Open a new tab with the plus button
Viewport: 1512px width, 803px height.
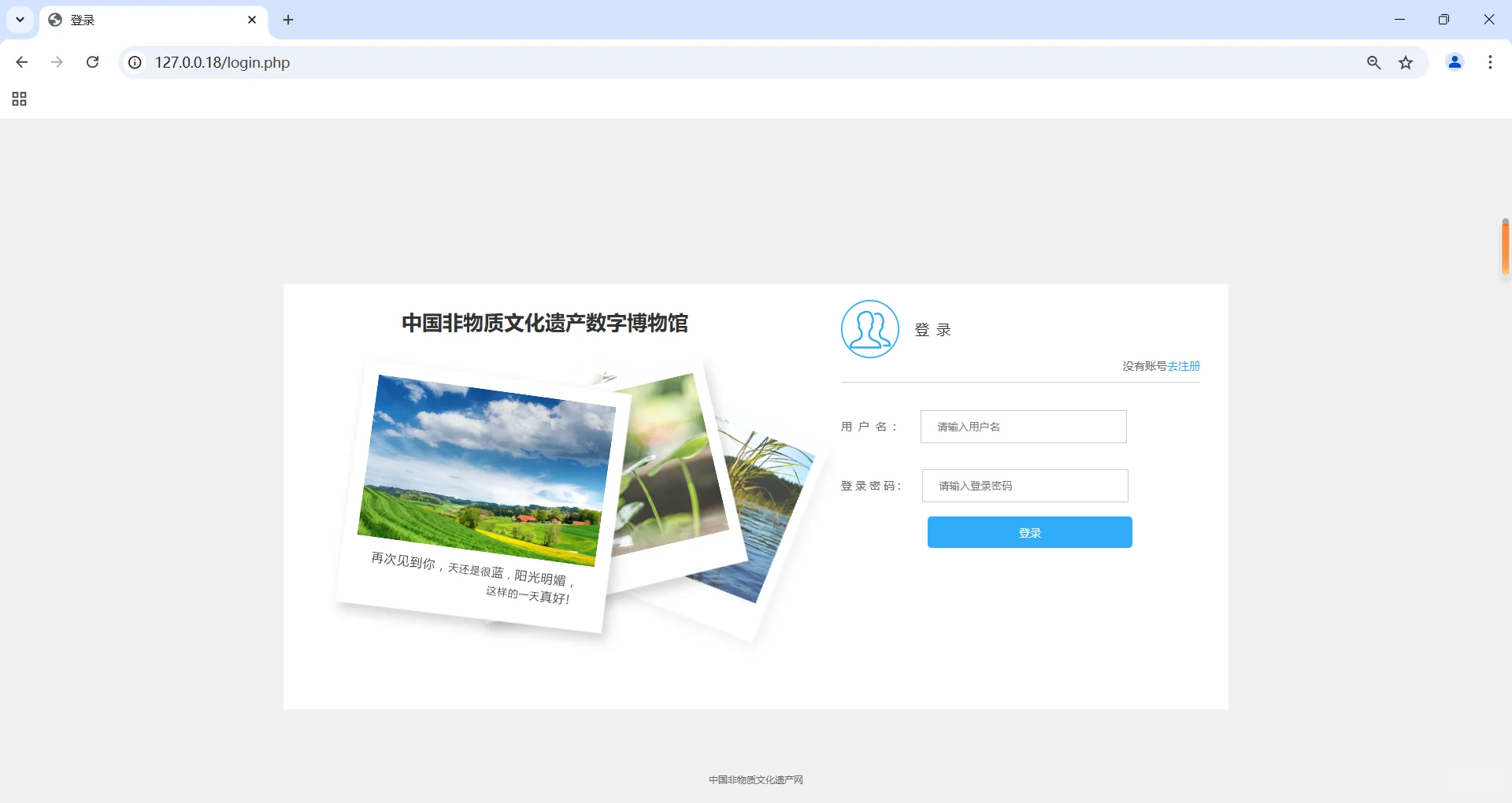(x=287, y=20)
